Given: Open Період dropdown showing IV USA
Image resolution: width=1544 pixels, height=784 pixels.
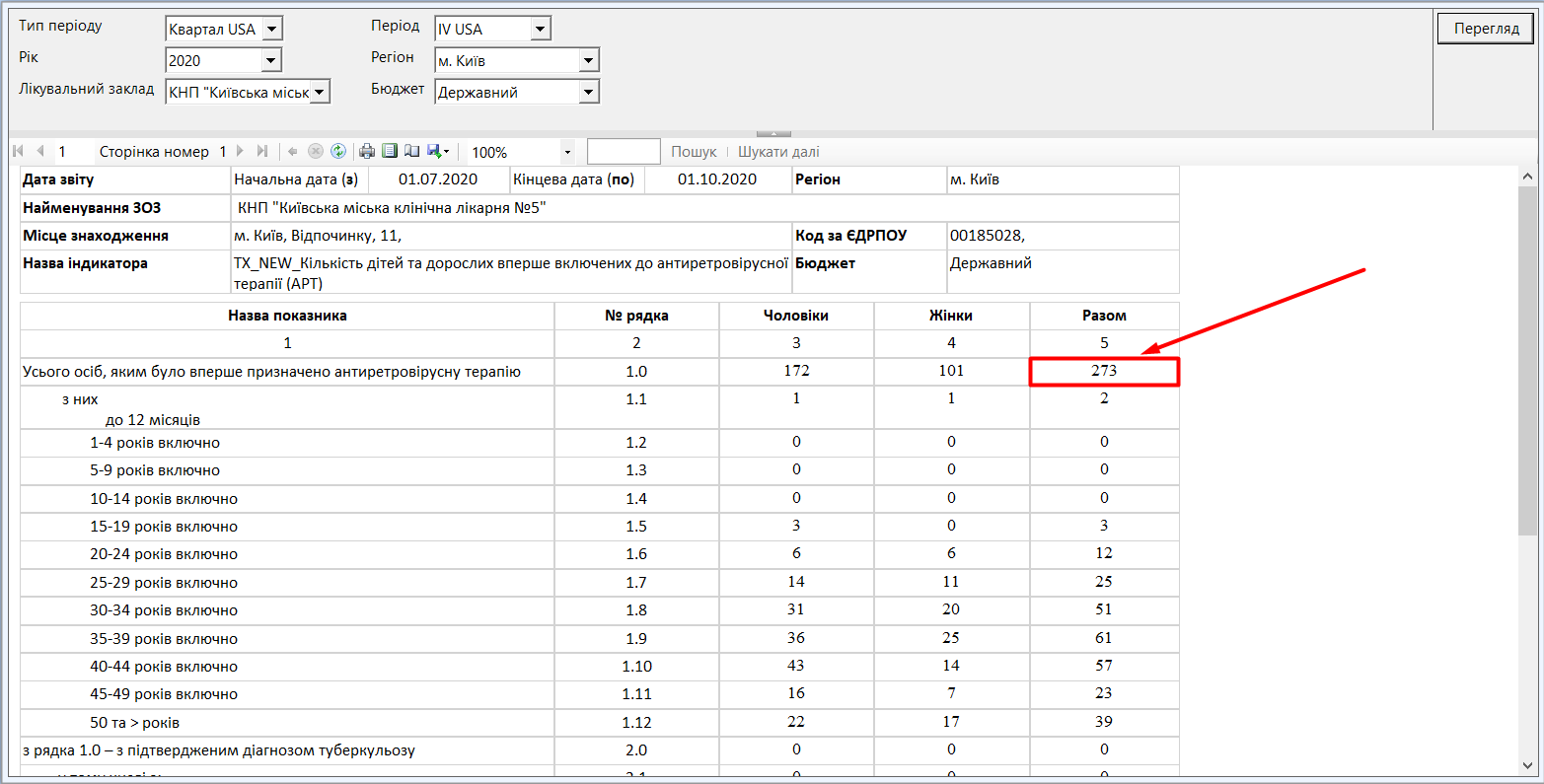Looking at the screenshot, I should click(x=540, y=30).
